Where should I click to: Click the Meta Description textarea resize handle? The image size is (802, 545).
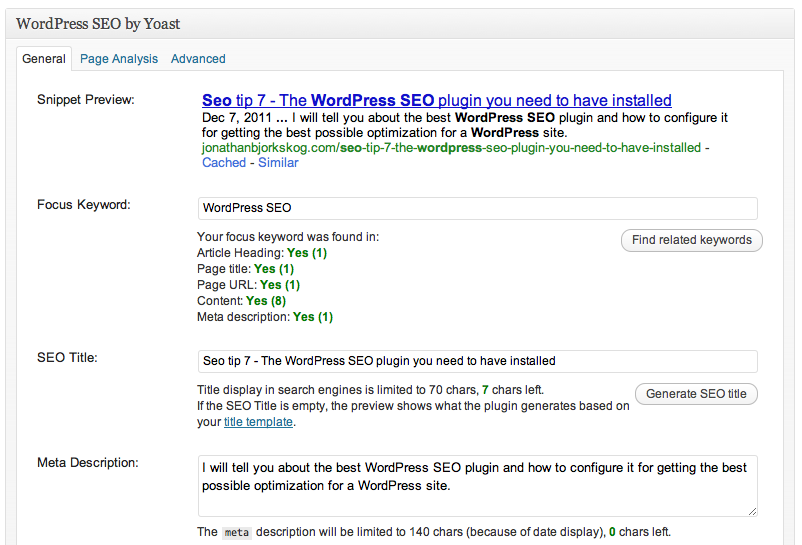(x=751, y=510)
